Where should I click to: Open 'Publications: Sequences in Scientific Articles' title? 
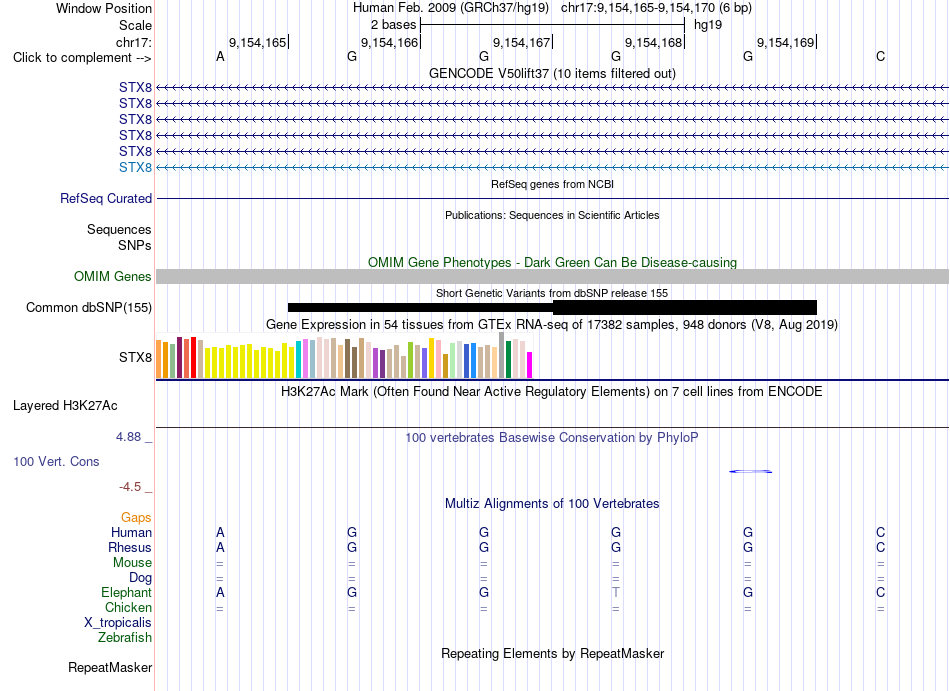pyautogui.click(x=552, y=215)
